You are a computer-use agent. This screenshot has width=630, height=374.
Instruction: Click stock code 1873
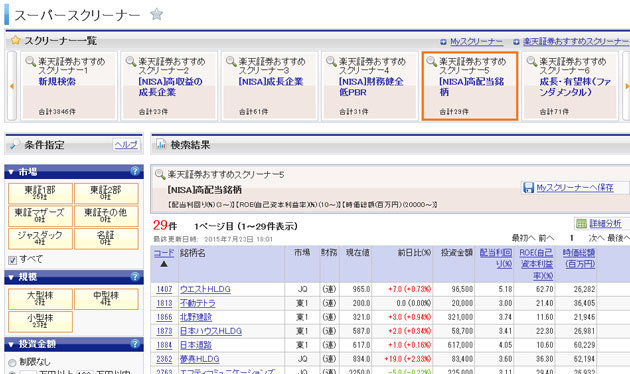coord(164,331)
